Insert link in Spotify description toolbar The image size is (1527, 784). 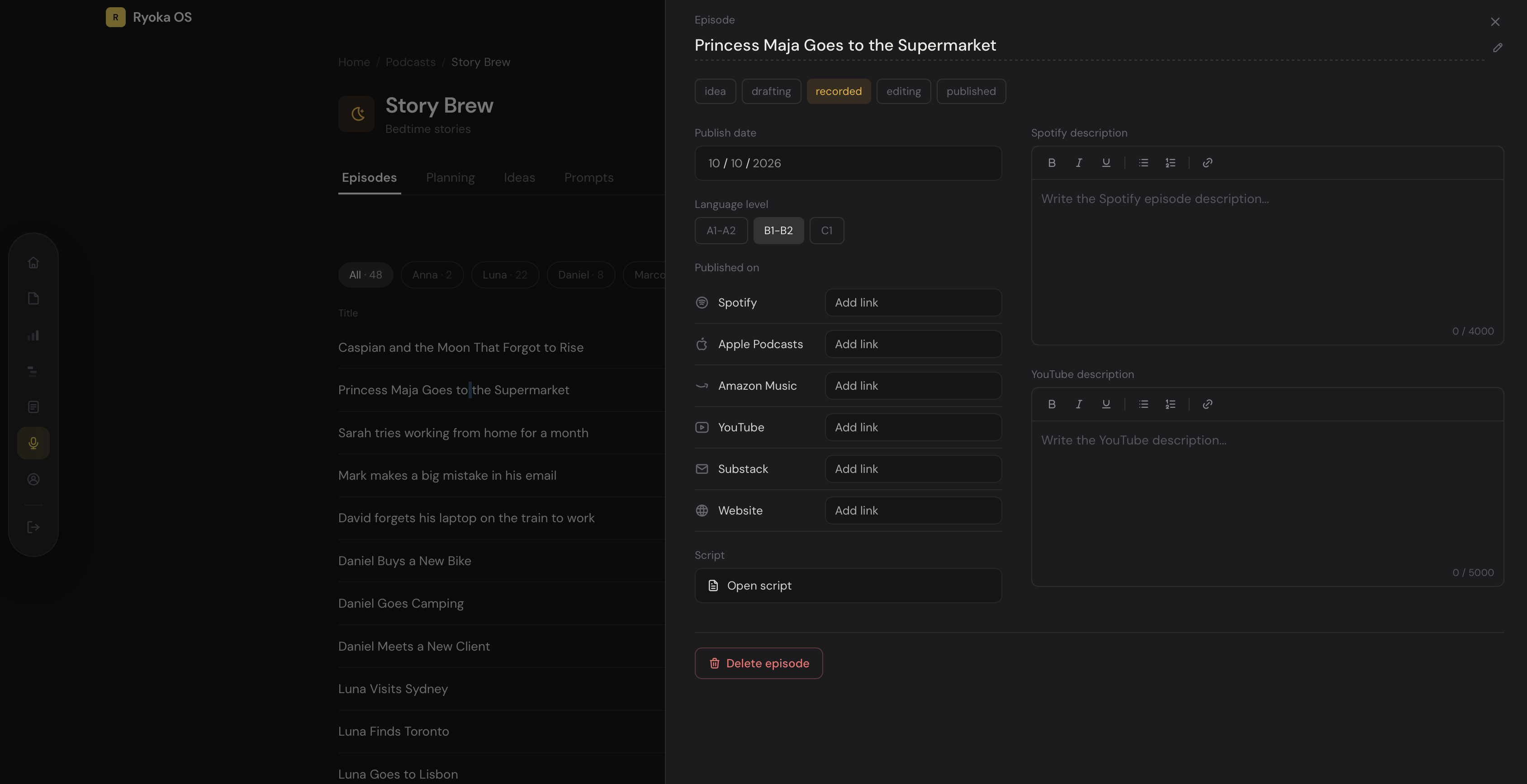(x=1208, y=163)
